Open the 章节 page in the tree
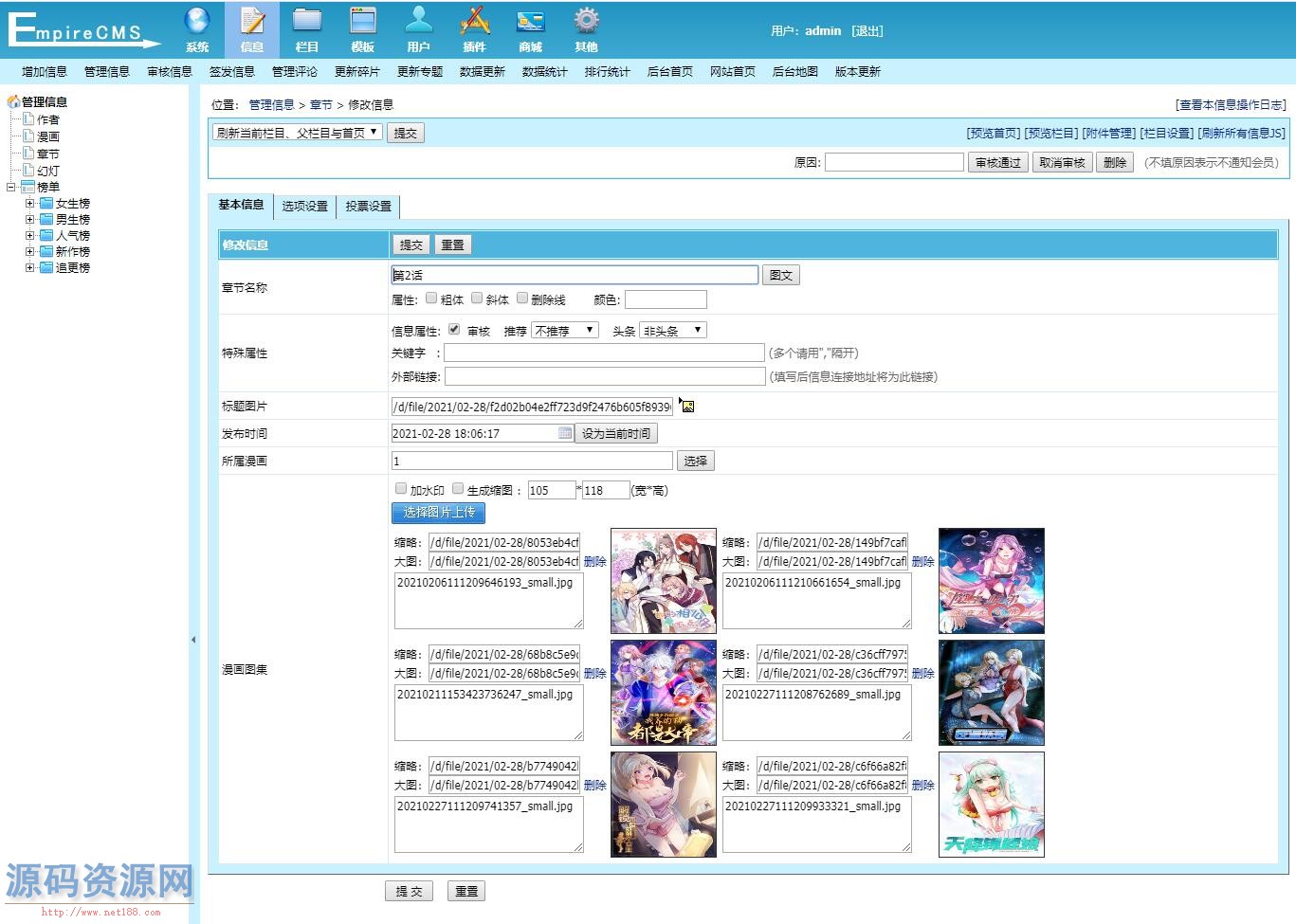The image size is (1296, 924). click(x=47, y=154)
